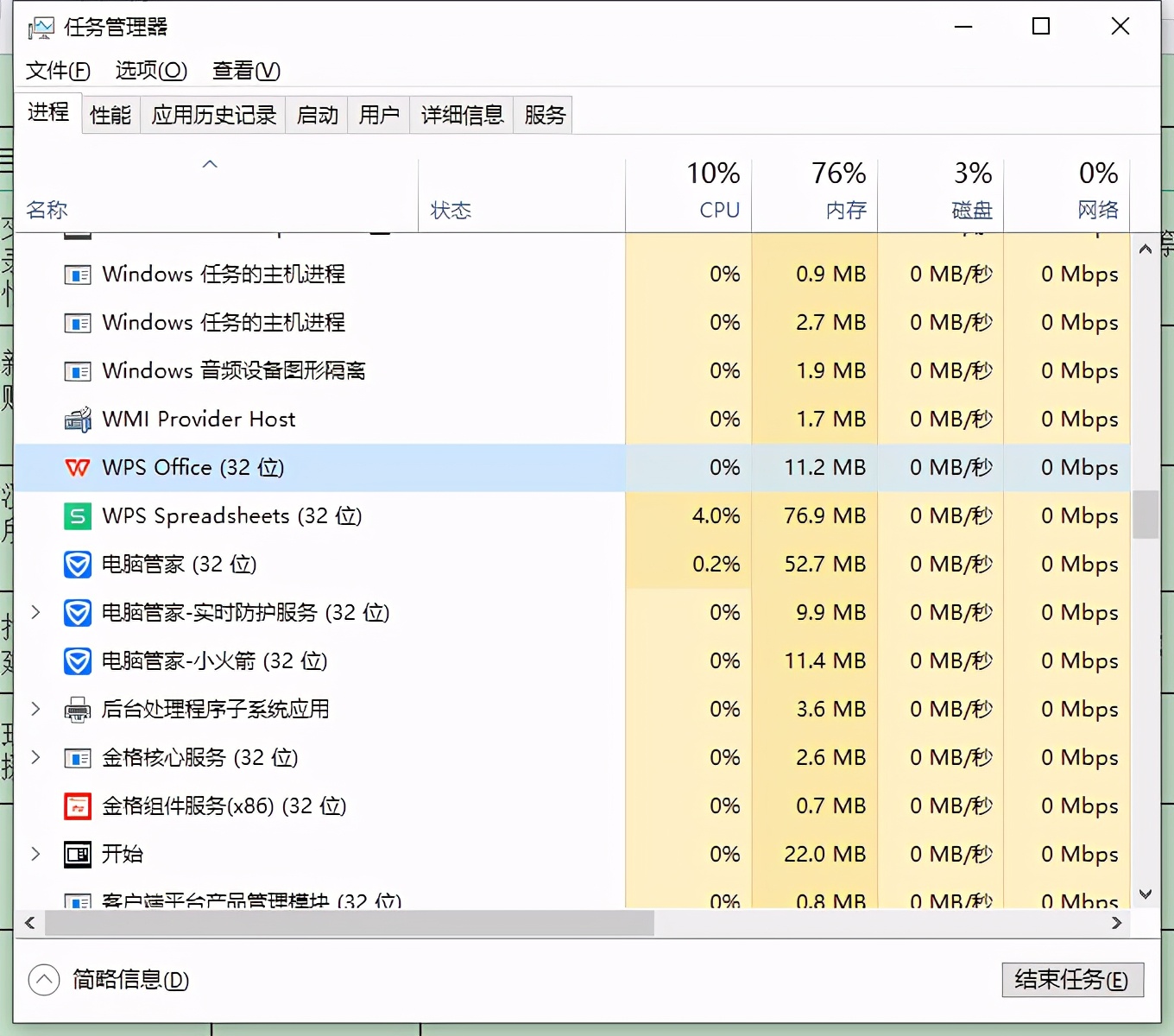Image resolution: width=1174 pixels, height=1036 pixels.
Task: Click the 4.0% CPU value
Action: 716,516
